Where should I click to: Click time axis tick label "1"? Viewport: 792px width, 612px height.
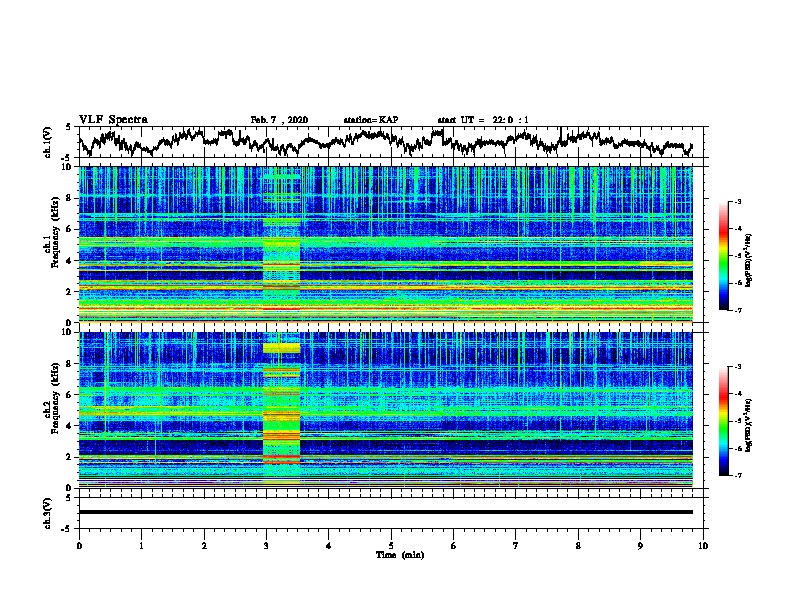pyautogui.click(x=141, y=546)
